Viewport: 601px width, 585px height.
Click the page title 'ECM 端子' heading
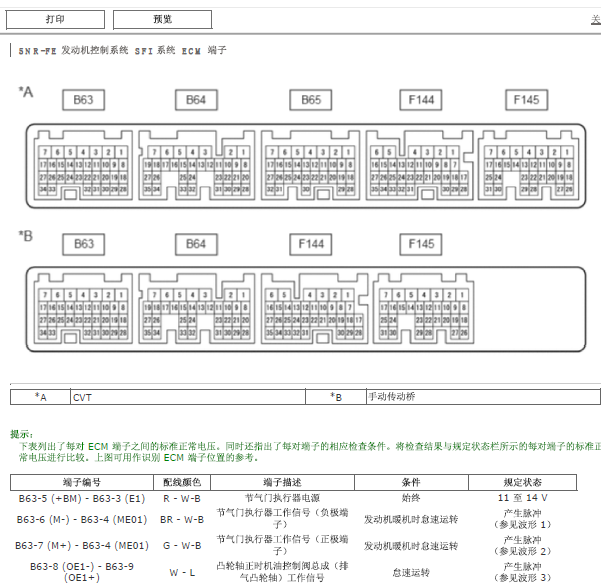204,51
